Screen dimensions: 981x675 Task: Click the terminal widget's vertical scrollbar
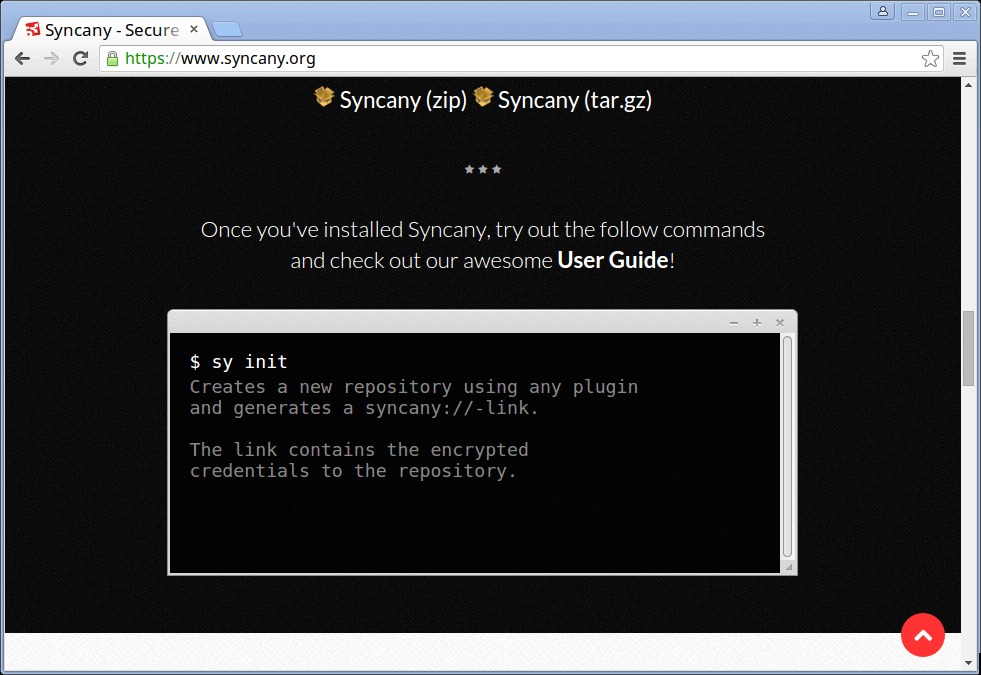click(x=788, y=447)
